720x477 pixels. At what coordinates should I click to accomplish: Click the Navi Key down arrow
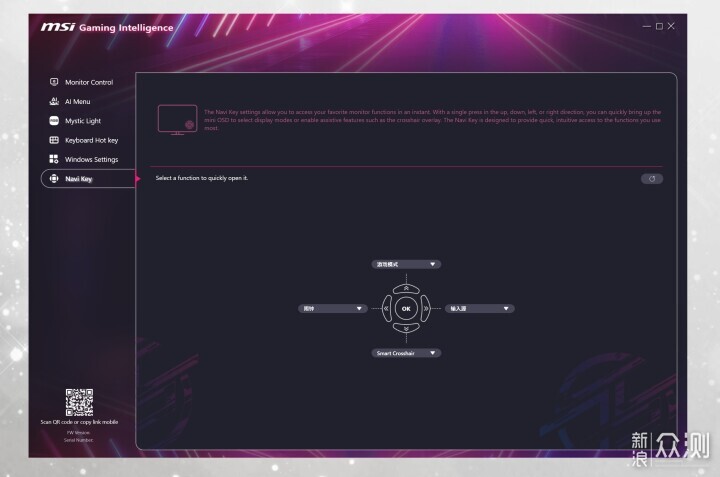point(406,328)
